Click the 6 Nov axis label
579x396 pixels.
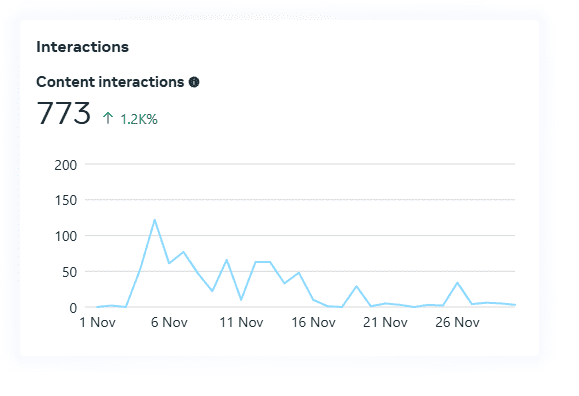(169, 322)
